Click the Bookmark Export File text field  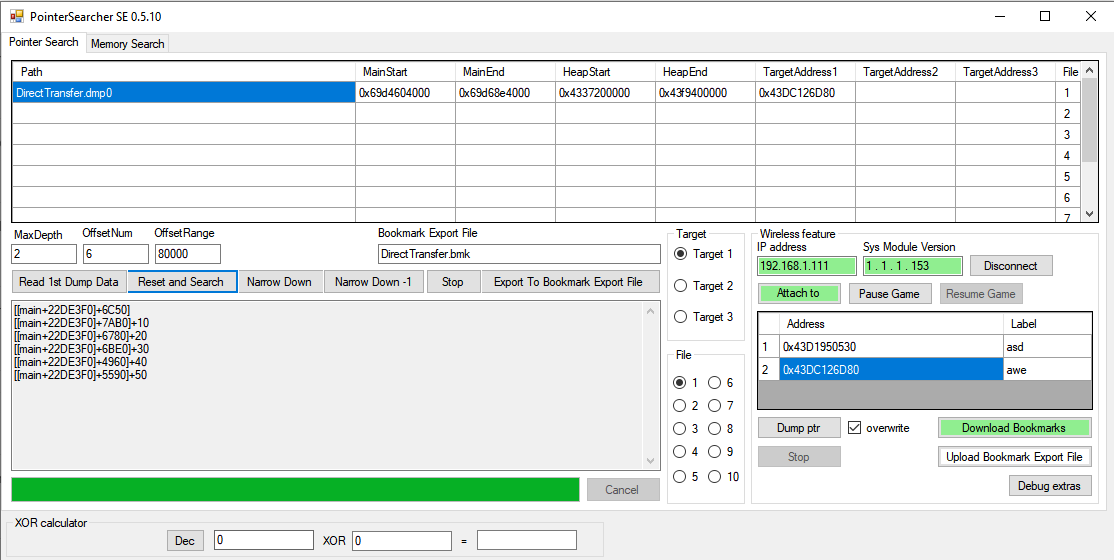click(x=519, y=254)
